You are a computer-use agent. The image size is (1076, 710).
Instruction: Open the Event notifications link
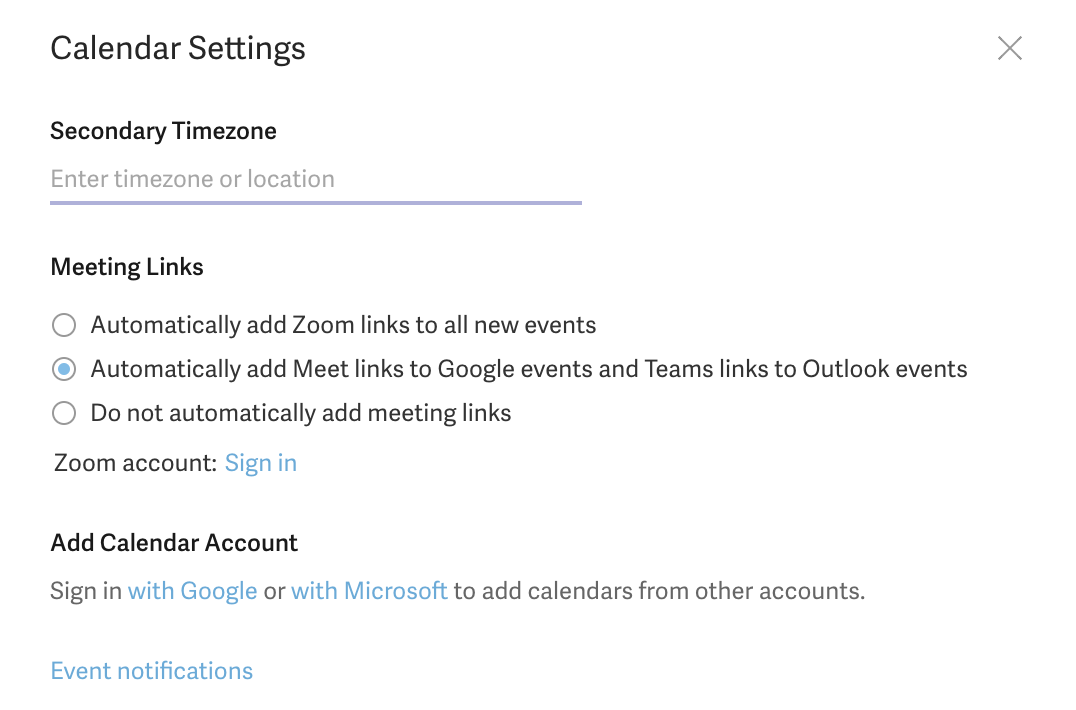[152, 671]
